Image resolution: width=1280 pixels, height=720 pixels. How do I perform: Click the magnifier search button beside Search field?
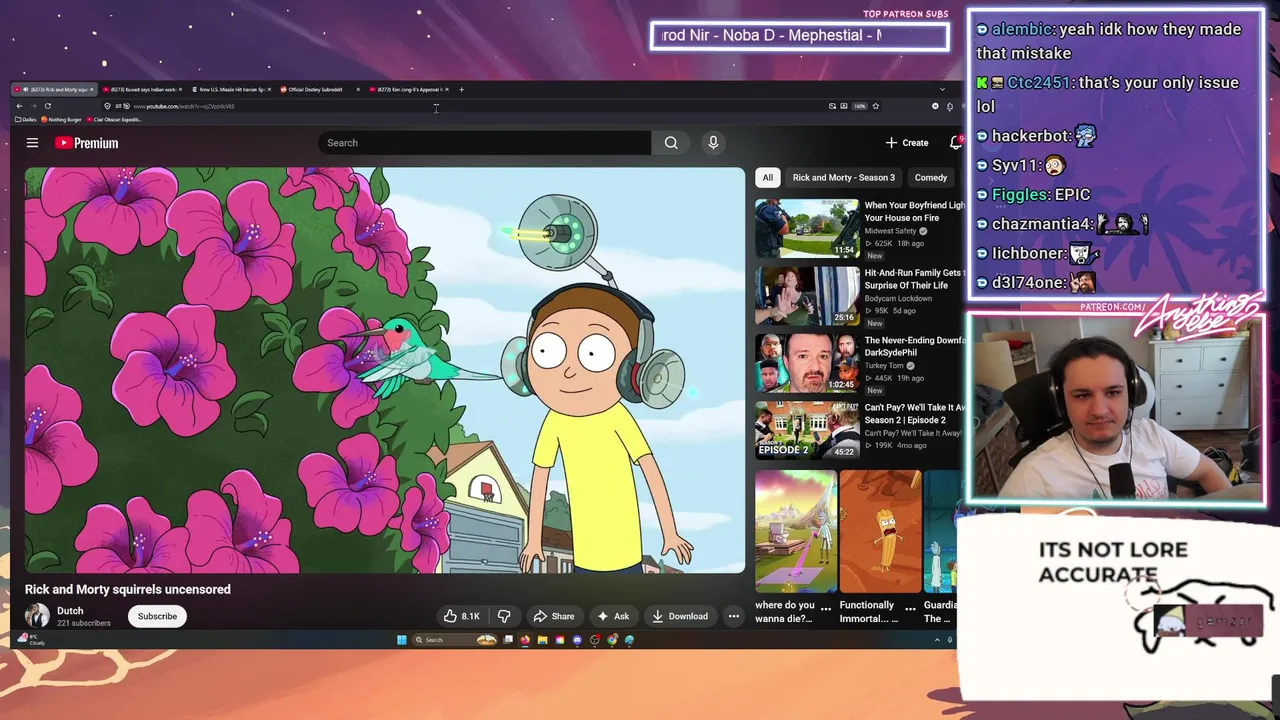671,143
